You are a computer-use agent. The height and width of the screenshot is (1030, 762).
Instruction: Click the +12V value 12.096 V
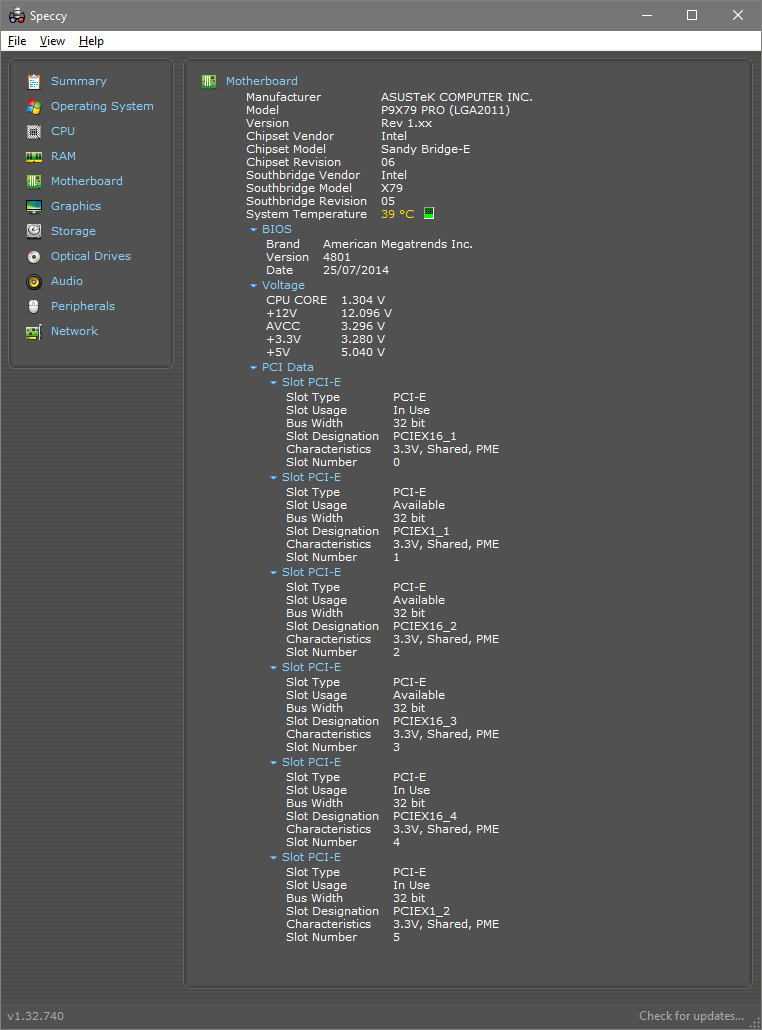[366, 313]
